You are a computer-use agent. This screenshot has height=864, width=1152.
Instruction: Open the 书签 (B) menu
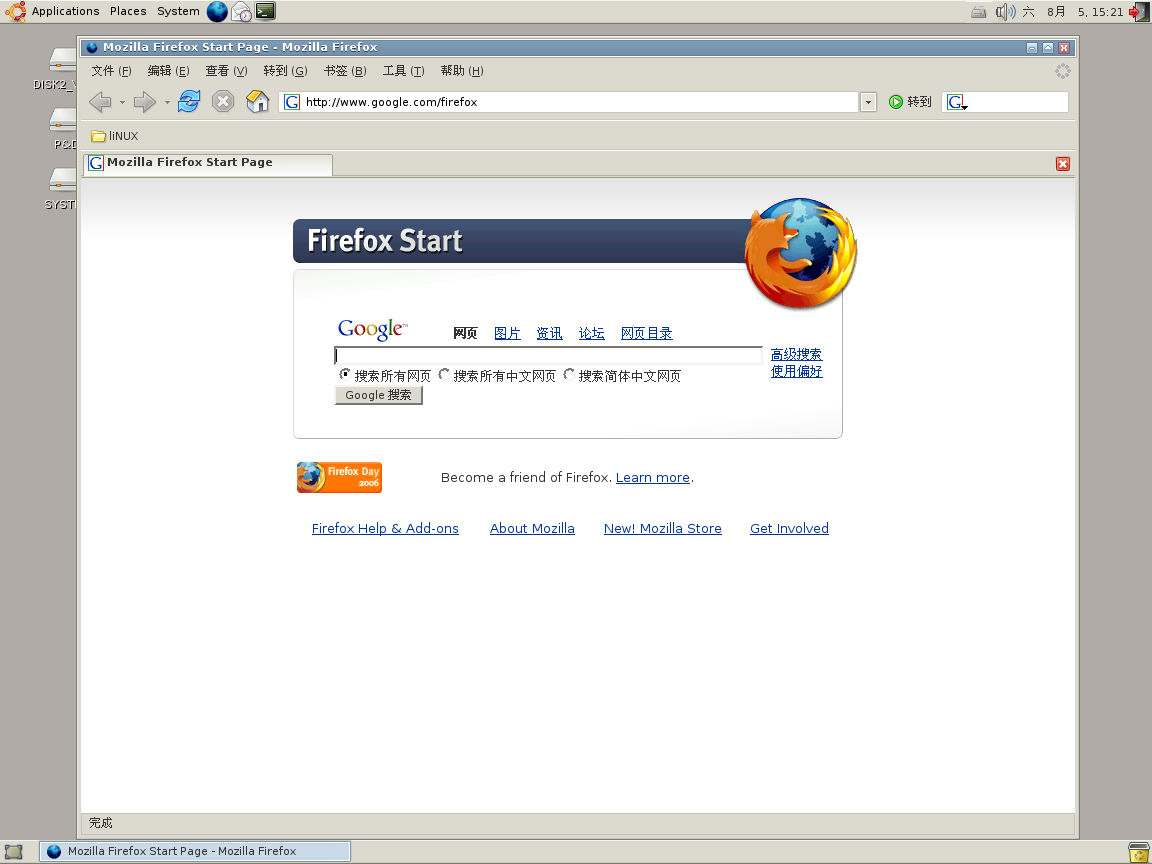point(345,71)
